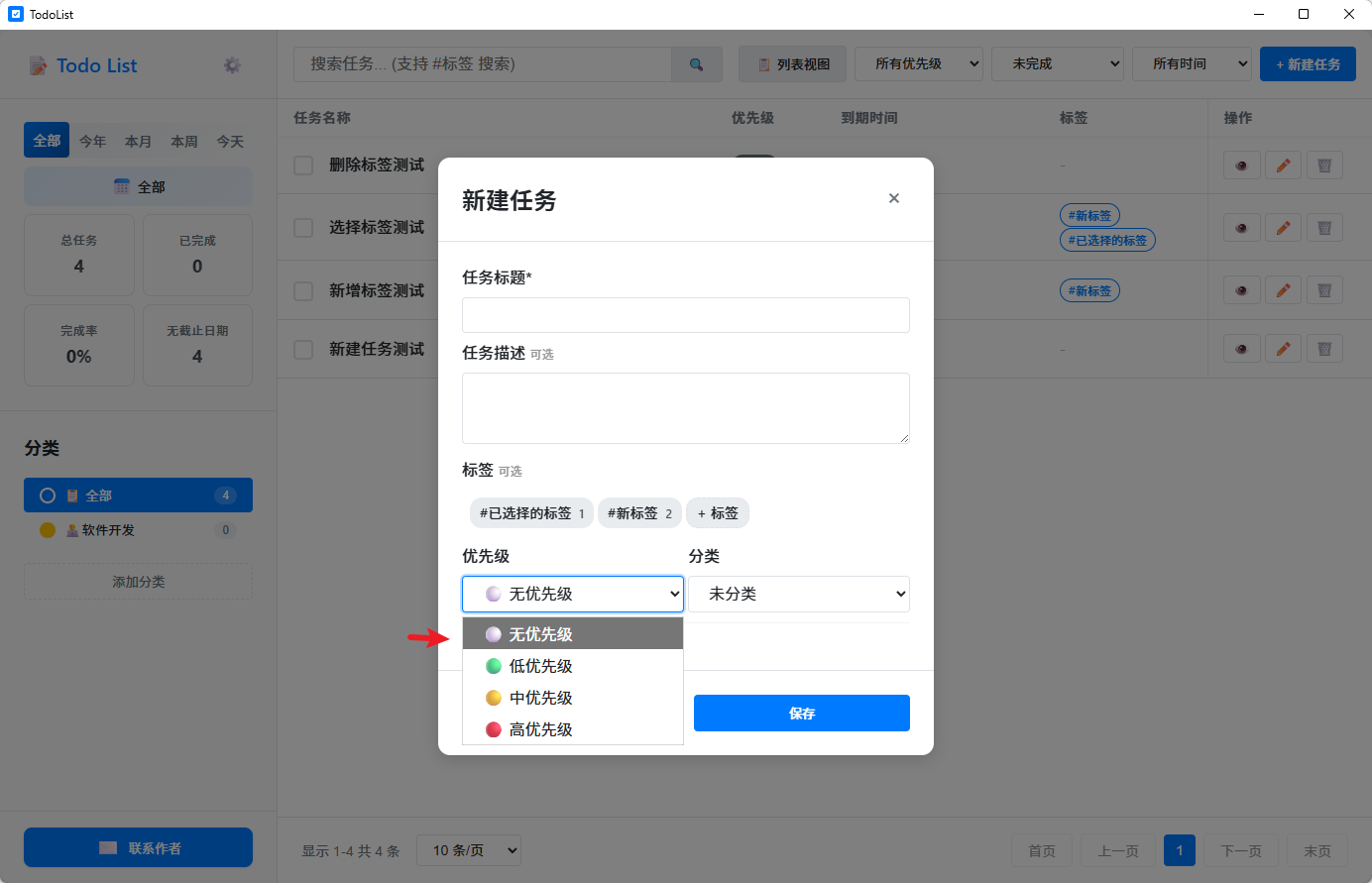1372x883 pixels.
Task: Open settings gear icon in sidebar
Action: pyautogui.click(x=232, y=65)
